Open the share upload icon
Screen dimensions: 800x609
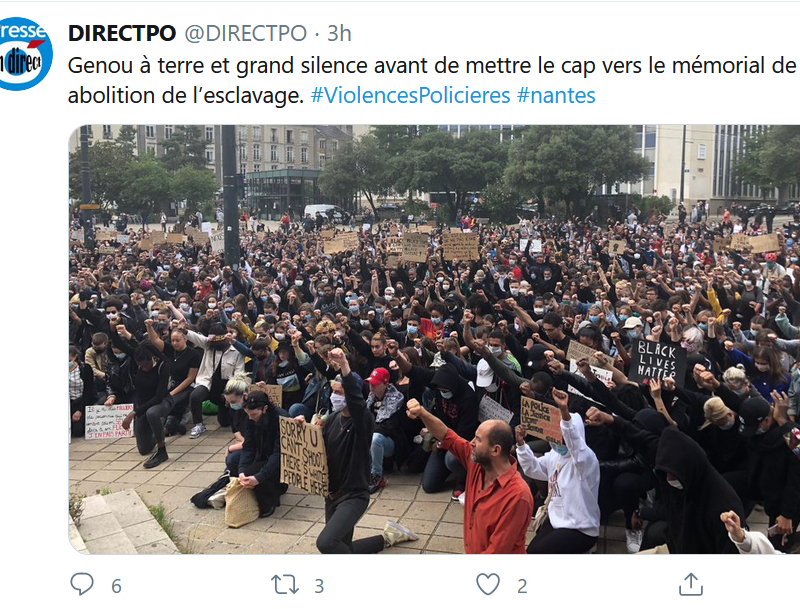click(x=691, y=585)
